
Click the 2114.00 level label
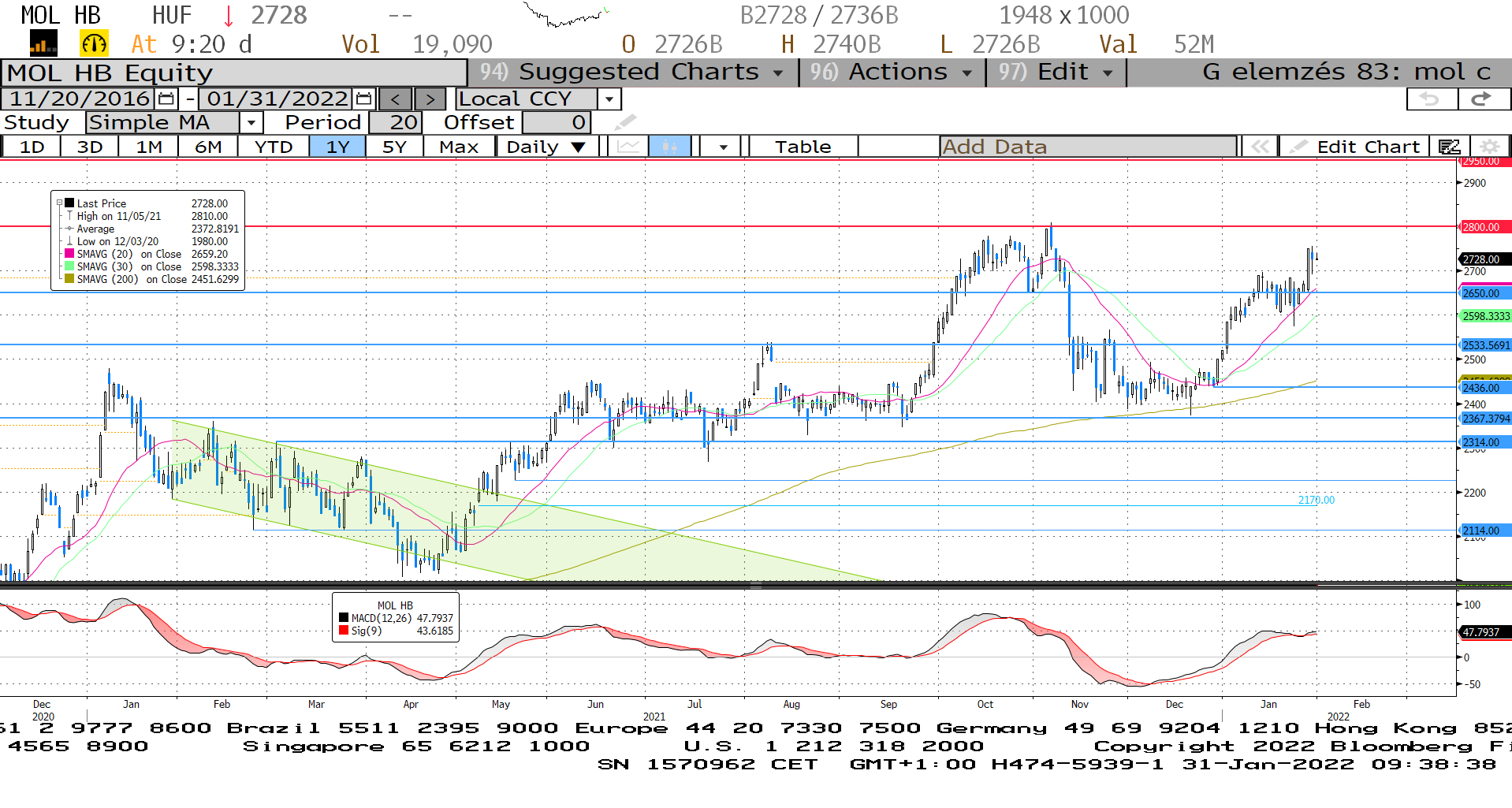(1485, 531)
